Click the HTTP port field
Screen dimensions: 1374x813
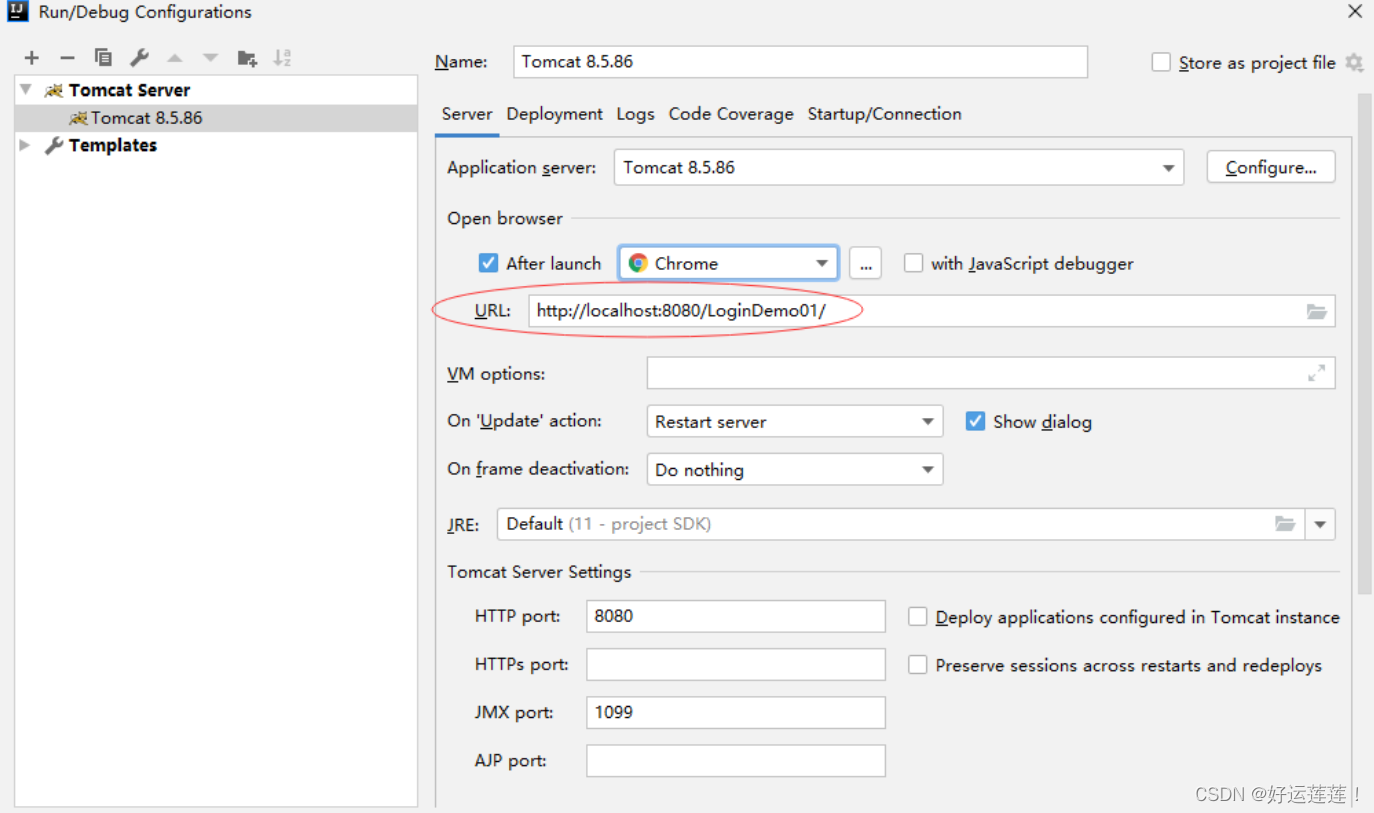tap(736, 616)
